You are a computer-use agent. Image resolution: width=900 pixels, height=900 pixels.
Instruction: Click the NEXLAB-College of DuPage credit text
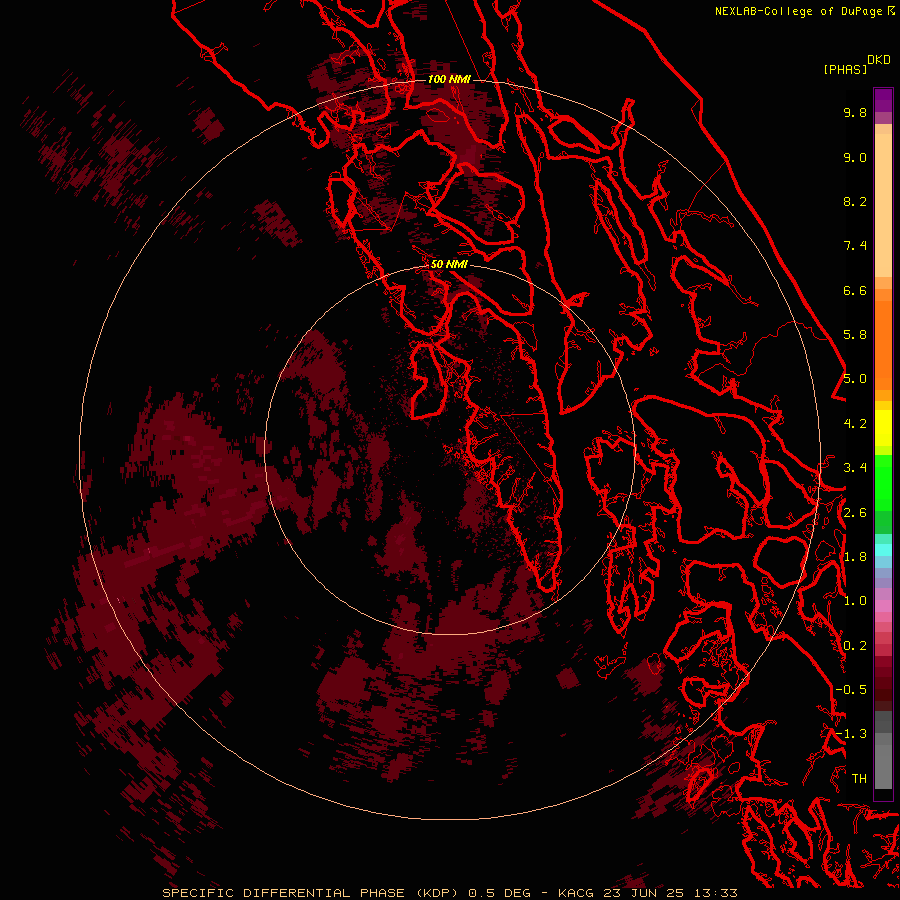(x=800, y=11)
